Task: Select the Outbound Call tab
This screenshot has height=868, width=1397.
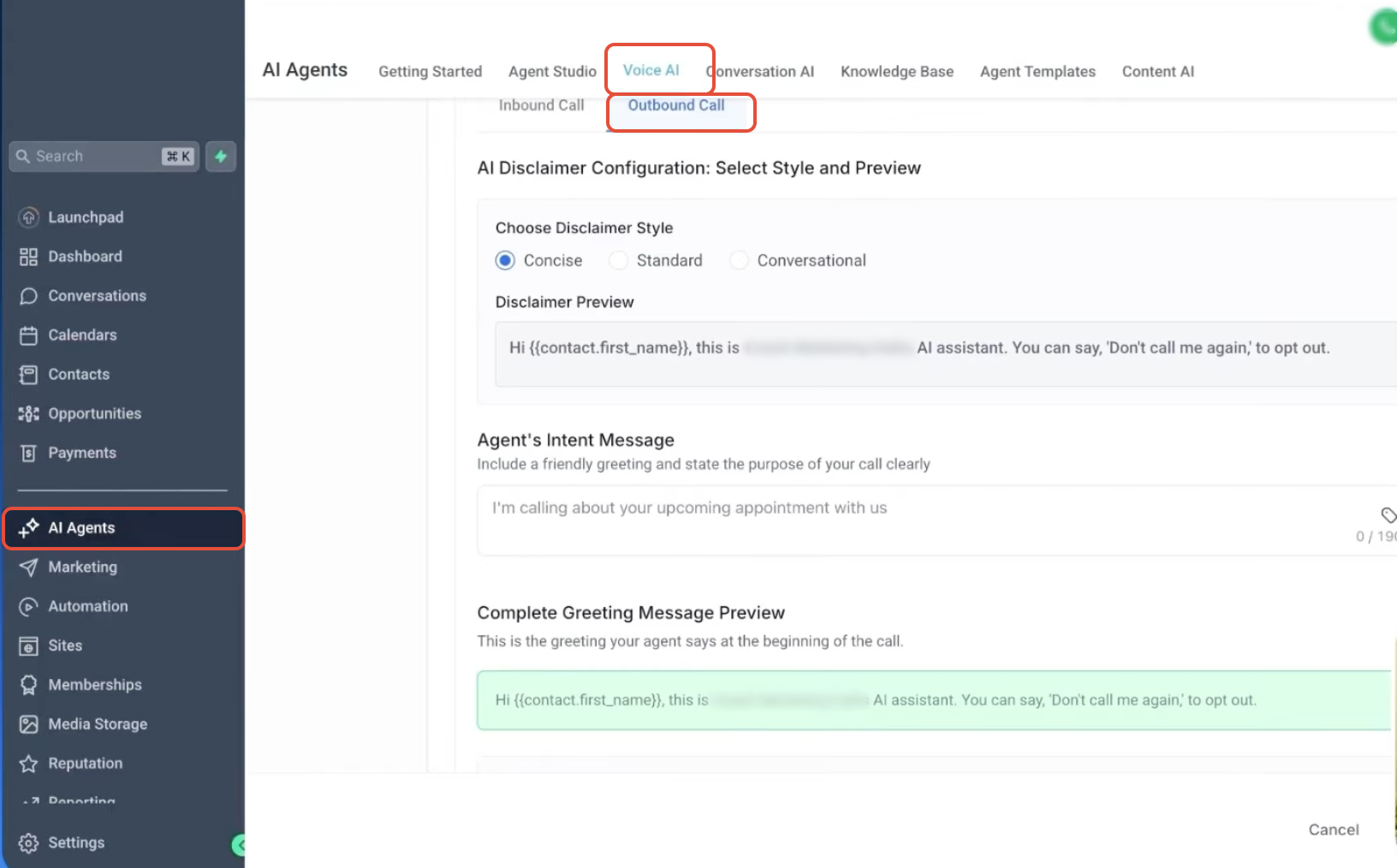Action: 676,105
